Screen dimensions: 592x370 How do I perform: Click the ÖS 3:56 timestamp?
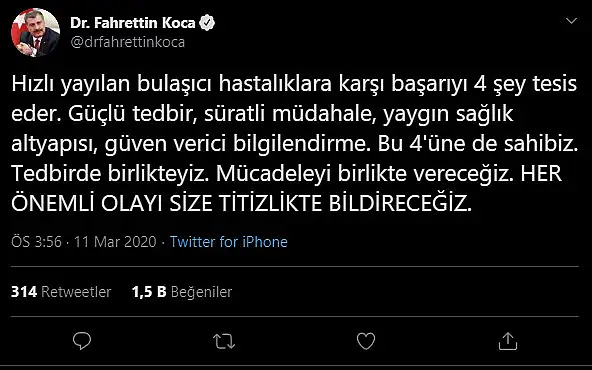click(36, 242)
